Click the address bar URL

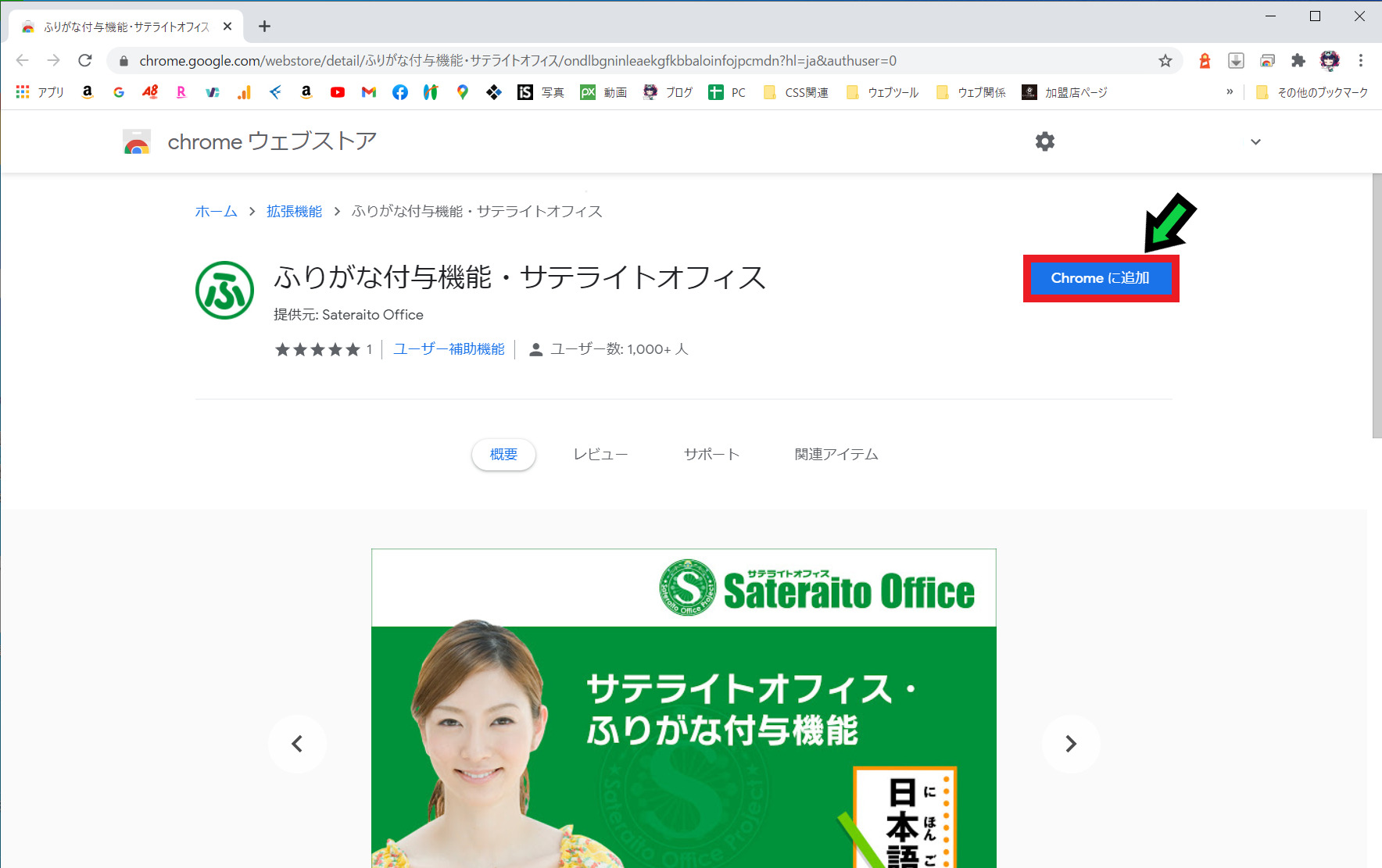tap(517, 61)
